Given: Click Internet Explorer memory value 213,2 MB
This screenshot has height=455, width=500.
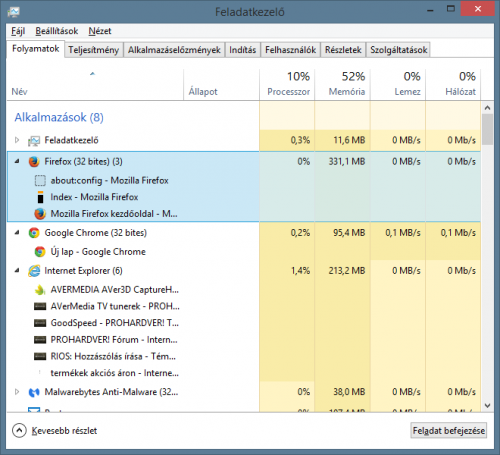Looking at the screenshot, I should (x=347, y=271).
